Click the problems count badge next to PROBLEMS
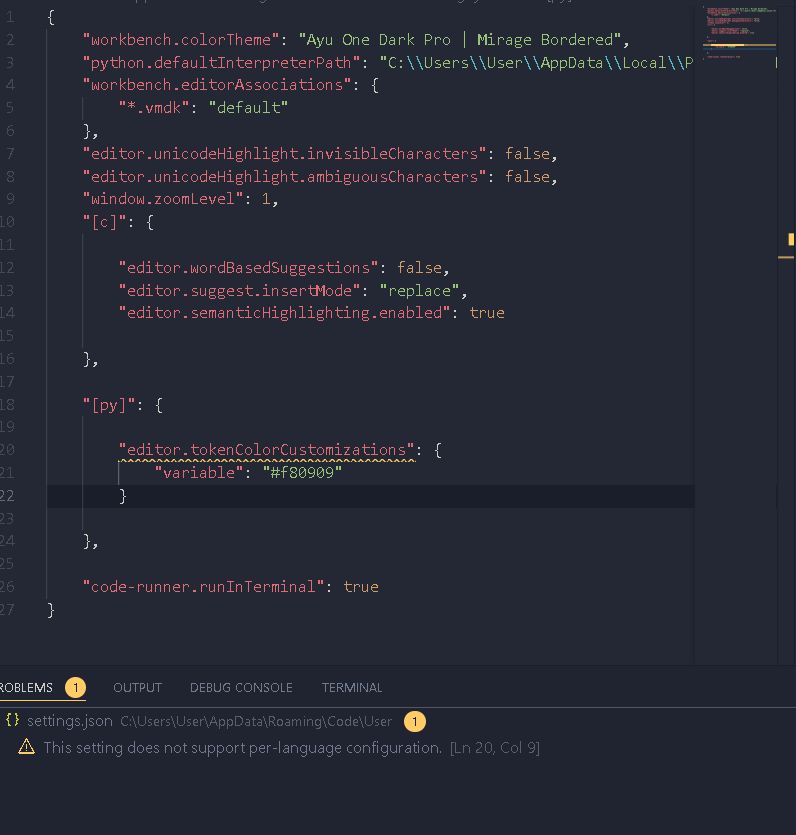796x835 pixels. (76, 687)
